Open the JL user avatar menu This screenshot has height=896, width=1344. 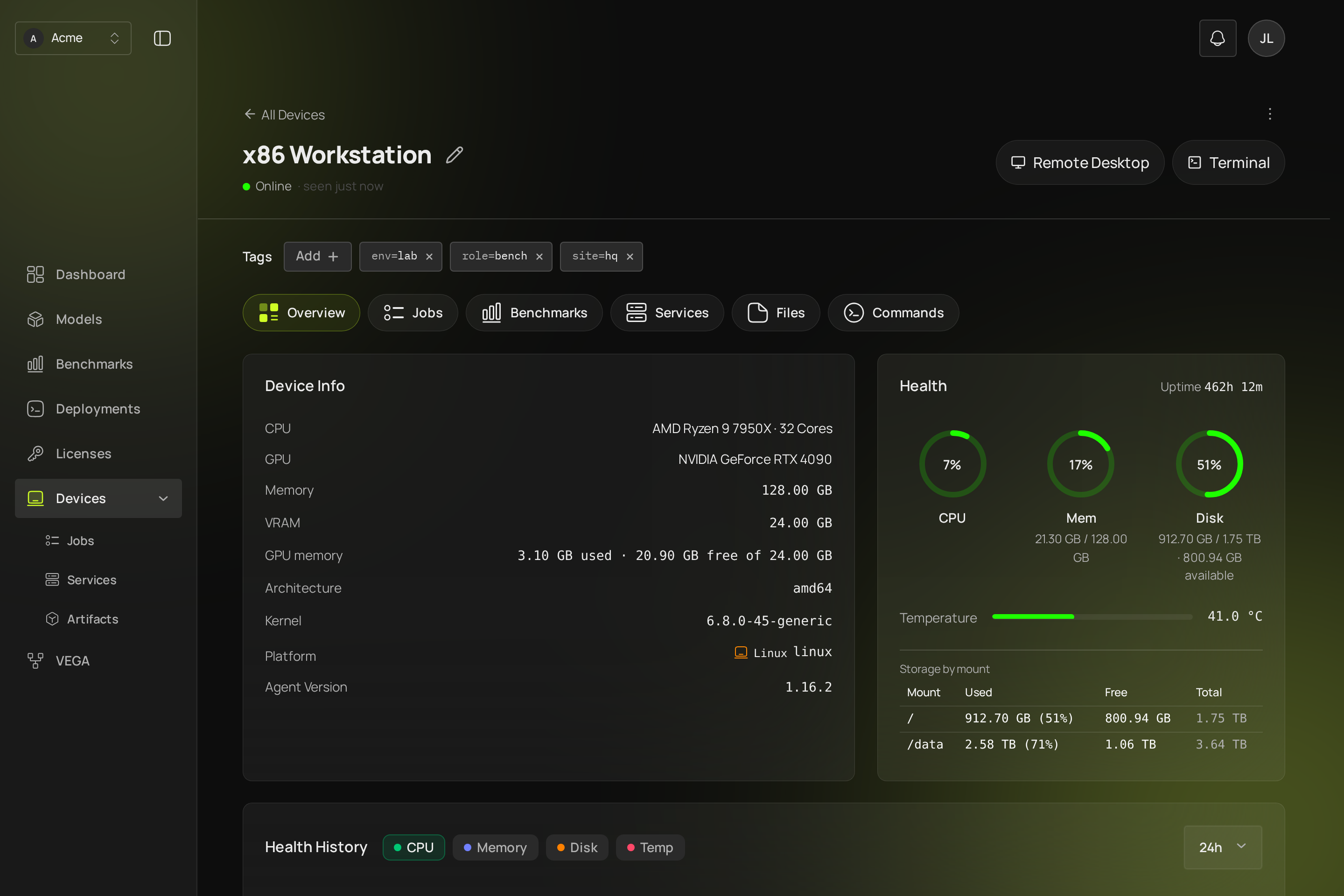pyautogui.click(x=1266, y=38)
